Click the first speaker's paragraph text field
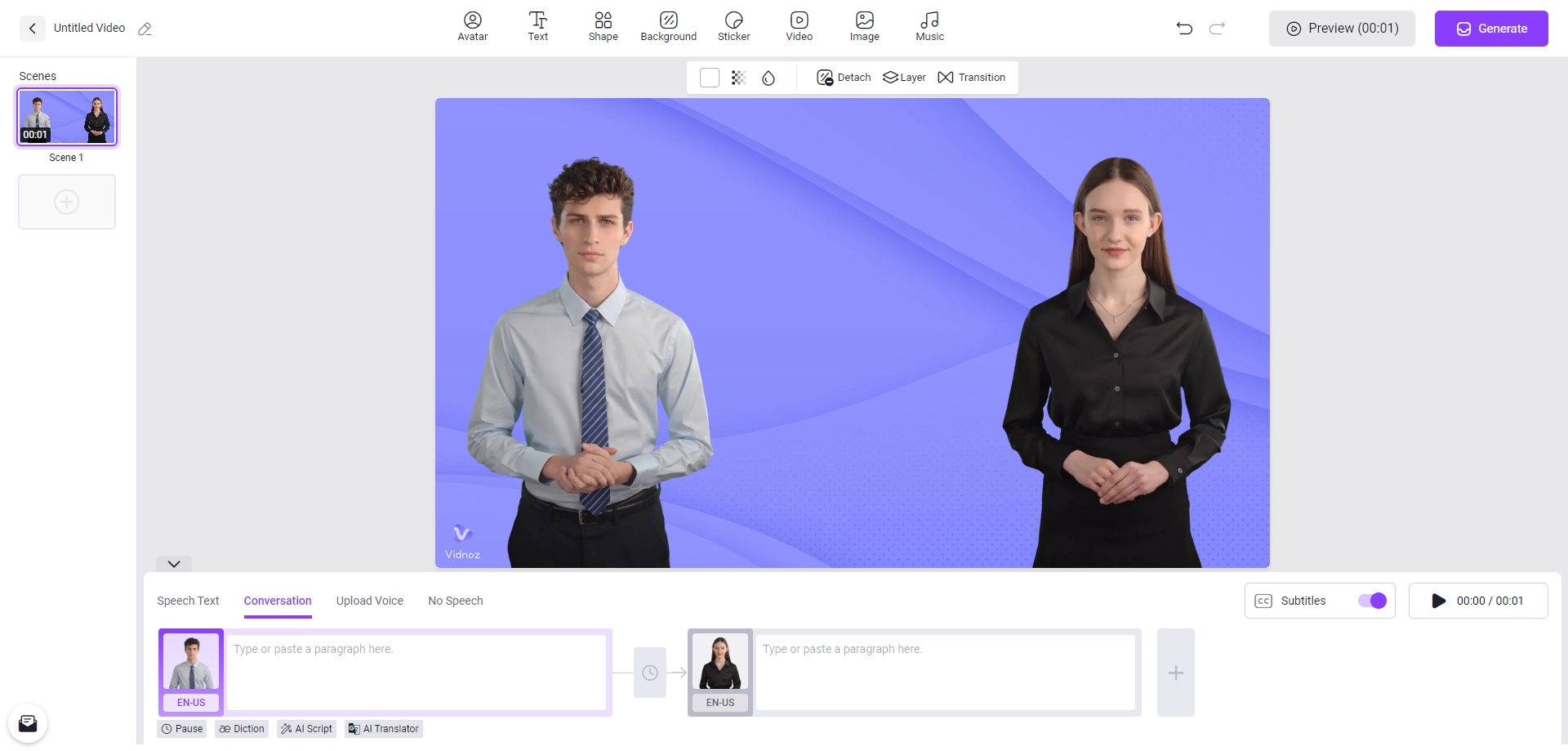The width and height of the screenshot is (1568, 751). tap(416, 673)
